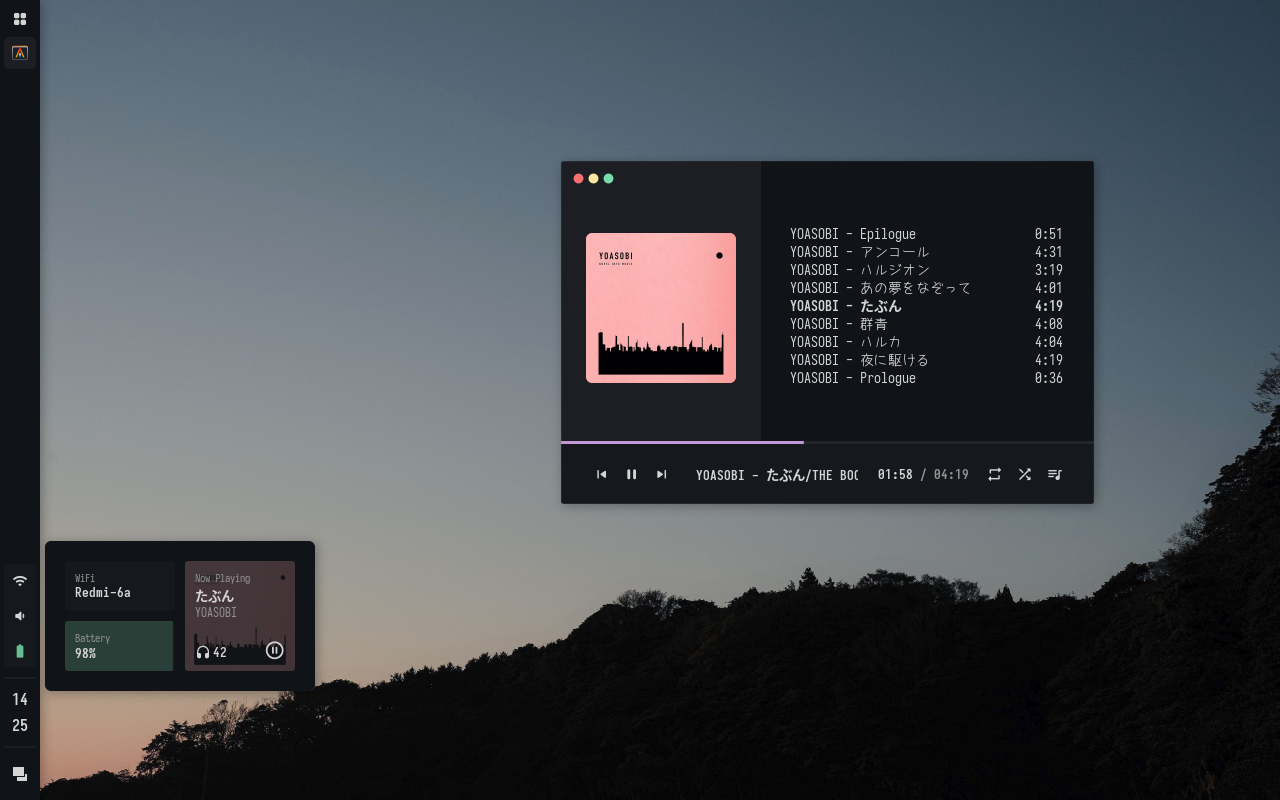Click the headphones volume 42 indicator

click(211, 653)
